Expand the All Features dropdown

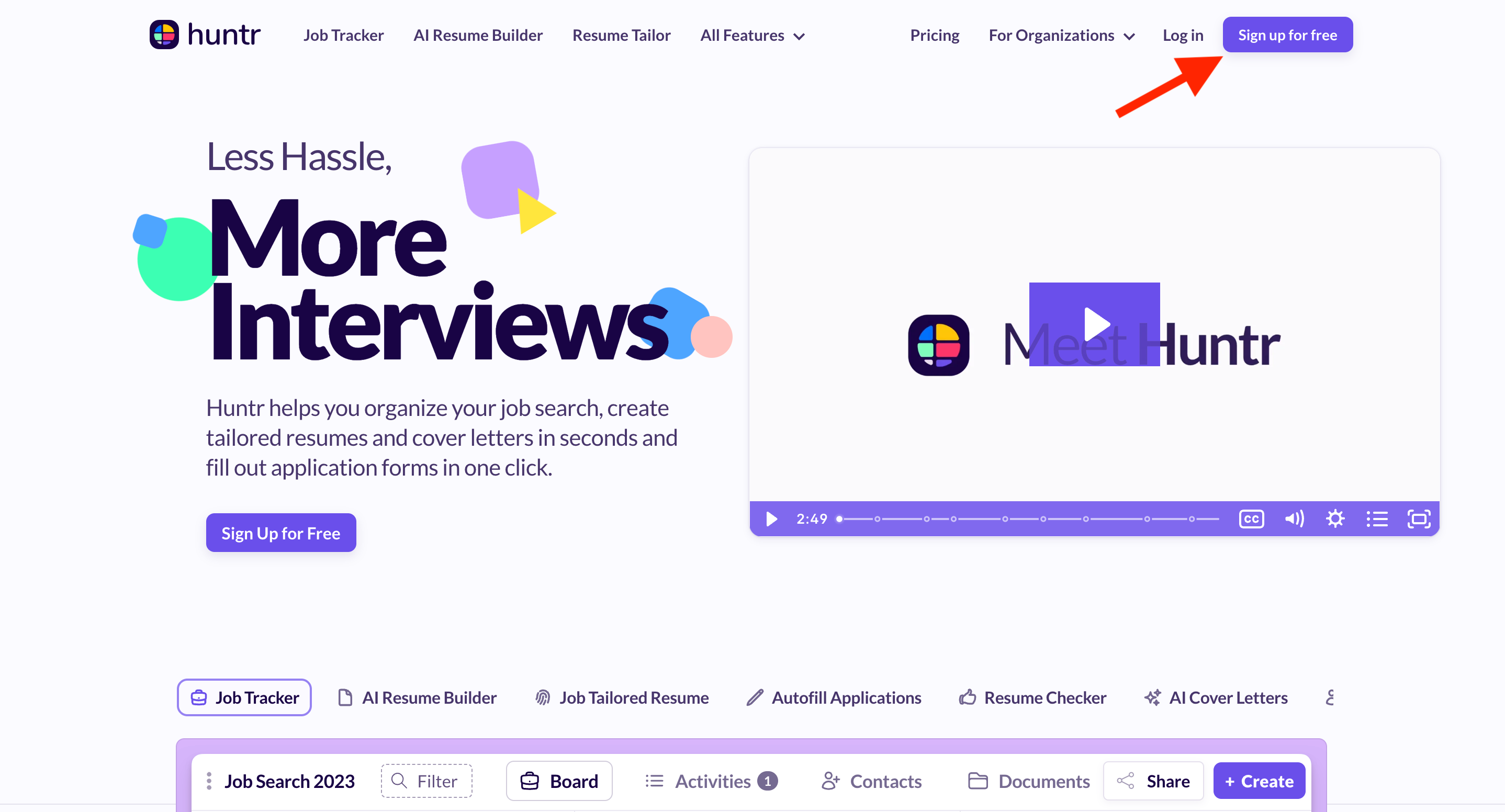tap(752, 36)
